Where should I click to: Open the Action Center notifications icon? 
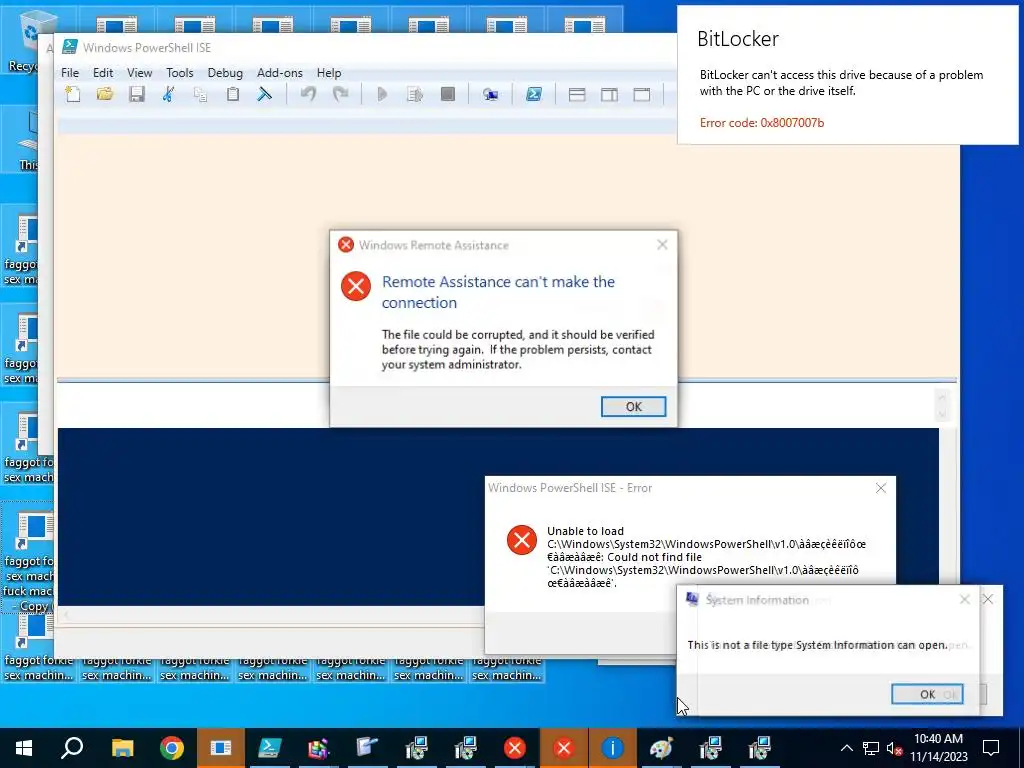[991, 748]
